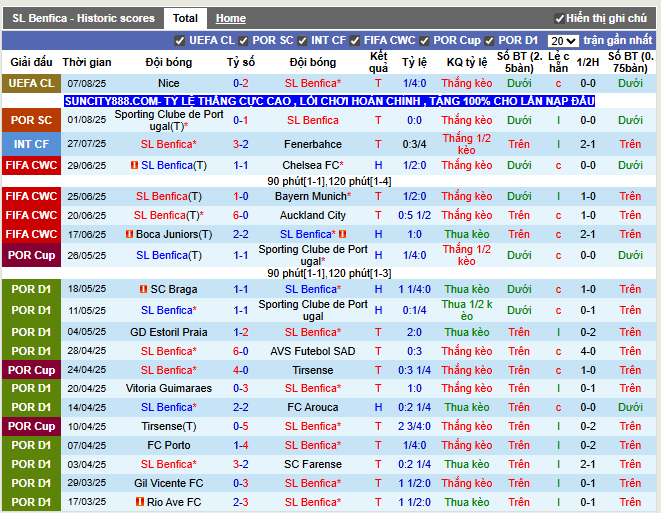Click the 0-5 score of Tirsense(T) match
This screenshot has height=513, width=661.
pos(241,426)
